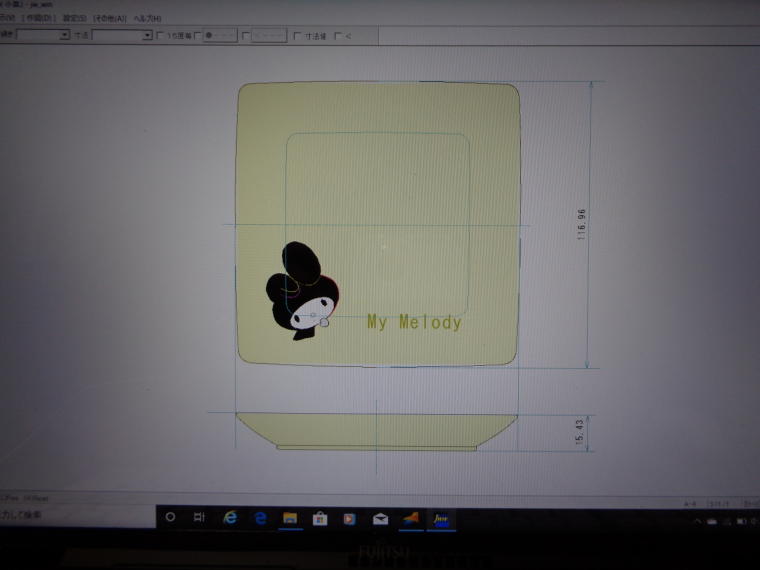The width and height of the screenshot is (760, 570).
Task: Launch Internet Explorer from taskbar
Action: click(230, 518)
